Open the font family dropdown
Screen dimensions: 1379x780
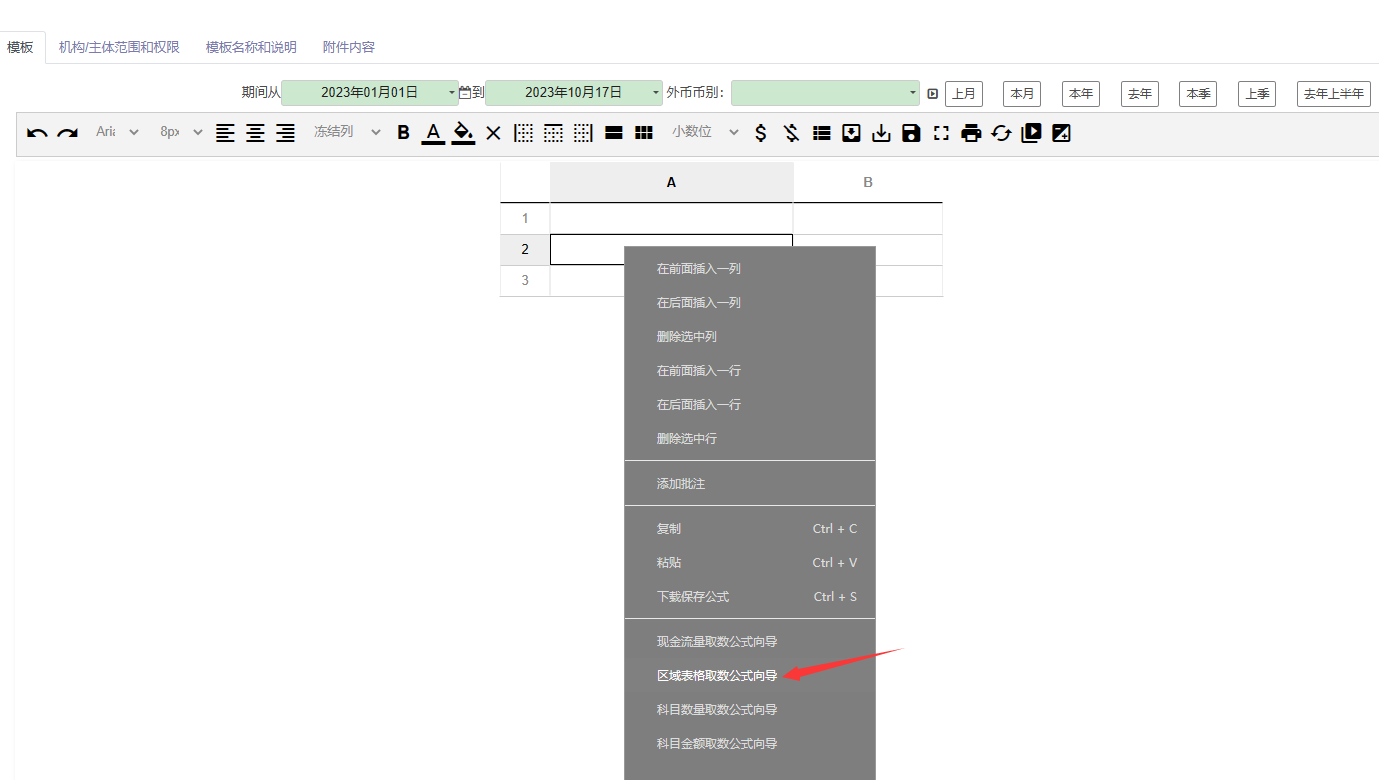click(x=117, y=132)
